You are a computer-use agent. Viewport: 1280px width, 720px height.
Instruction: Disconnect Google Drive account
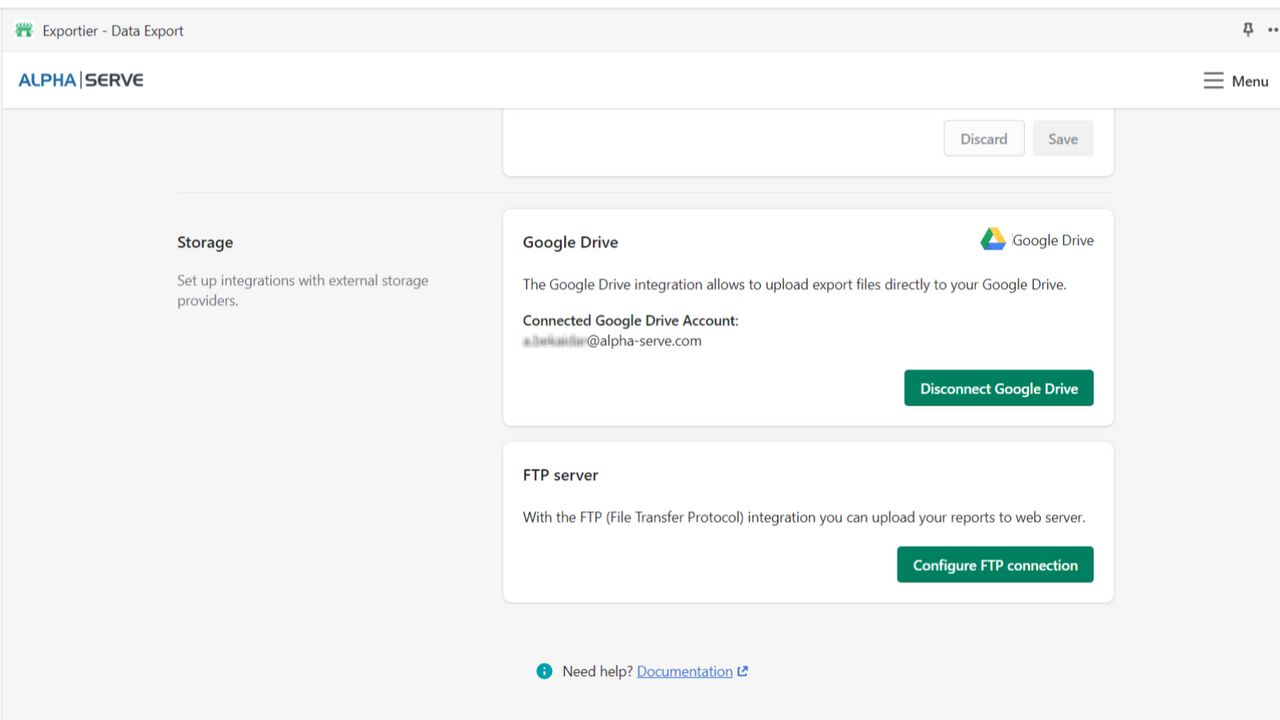pyautogui.click(x=999, y=388)
